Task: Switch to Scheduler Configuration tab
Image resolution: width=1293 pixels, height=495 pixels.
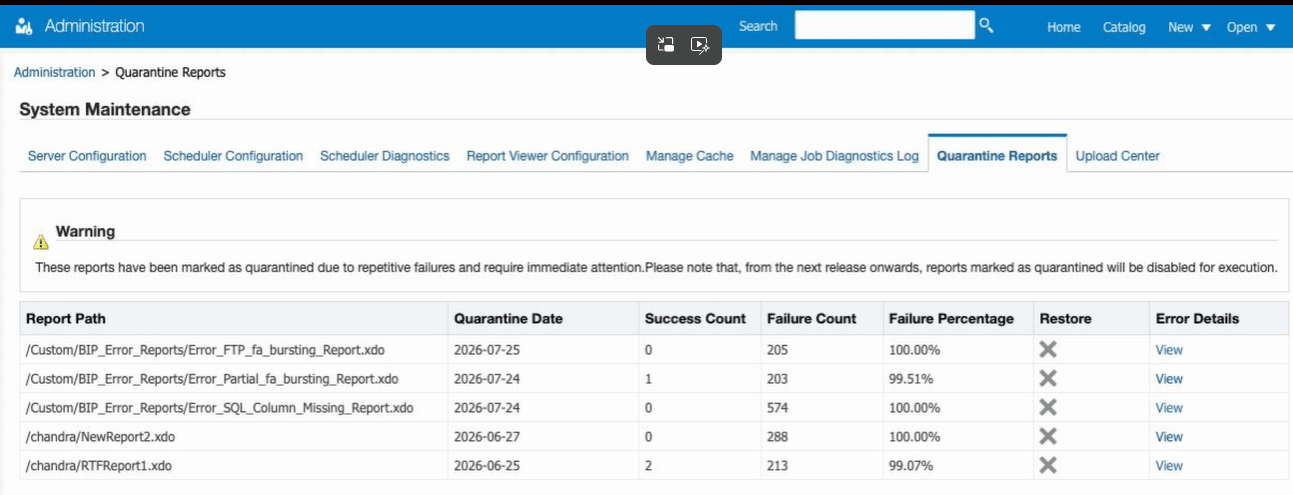Action: click(233, 156)
